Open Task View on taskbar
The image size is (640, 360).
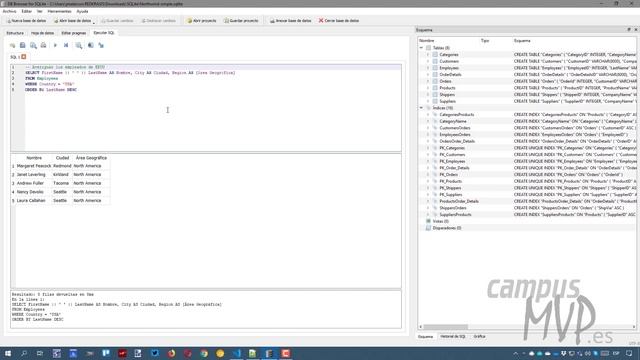40,353
